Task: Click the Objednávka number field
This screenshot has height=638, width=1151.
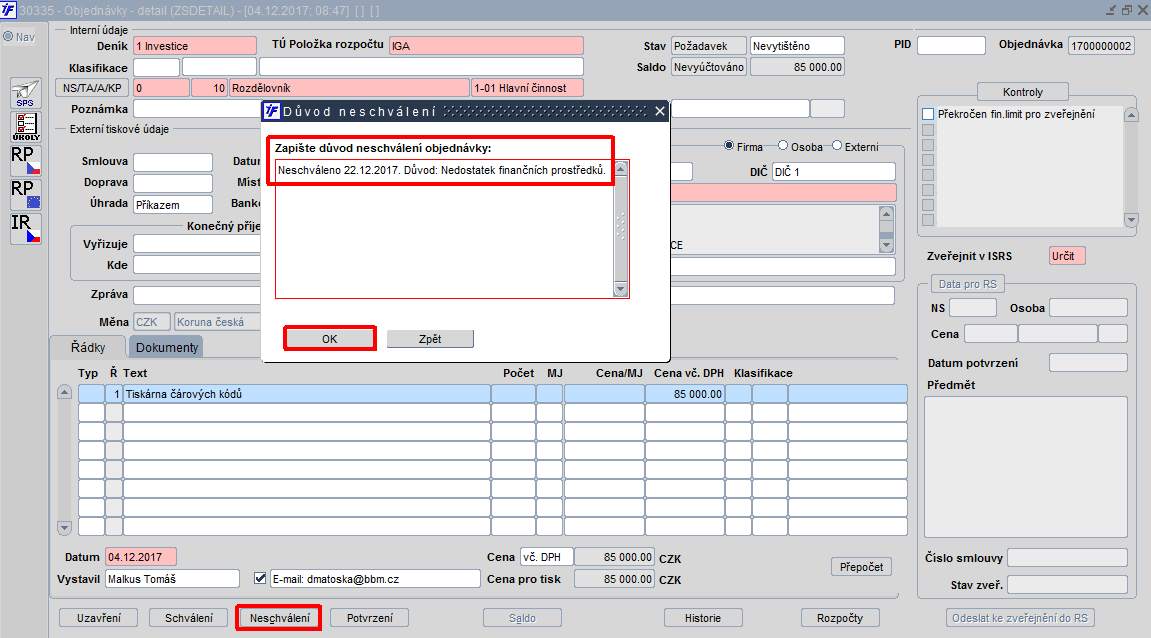Action: [x=1101, y=46]
